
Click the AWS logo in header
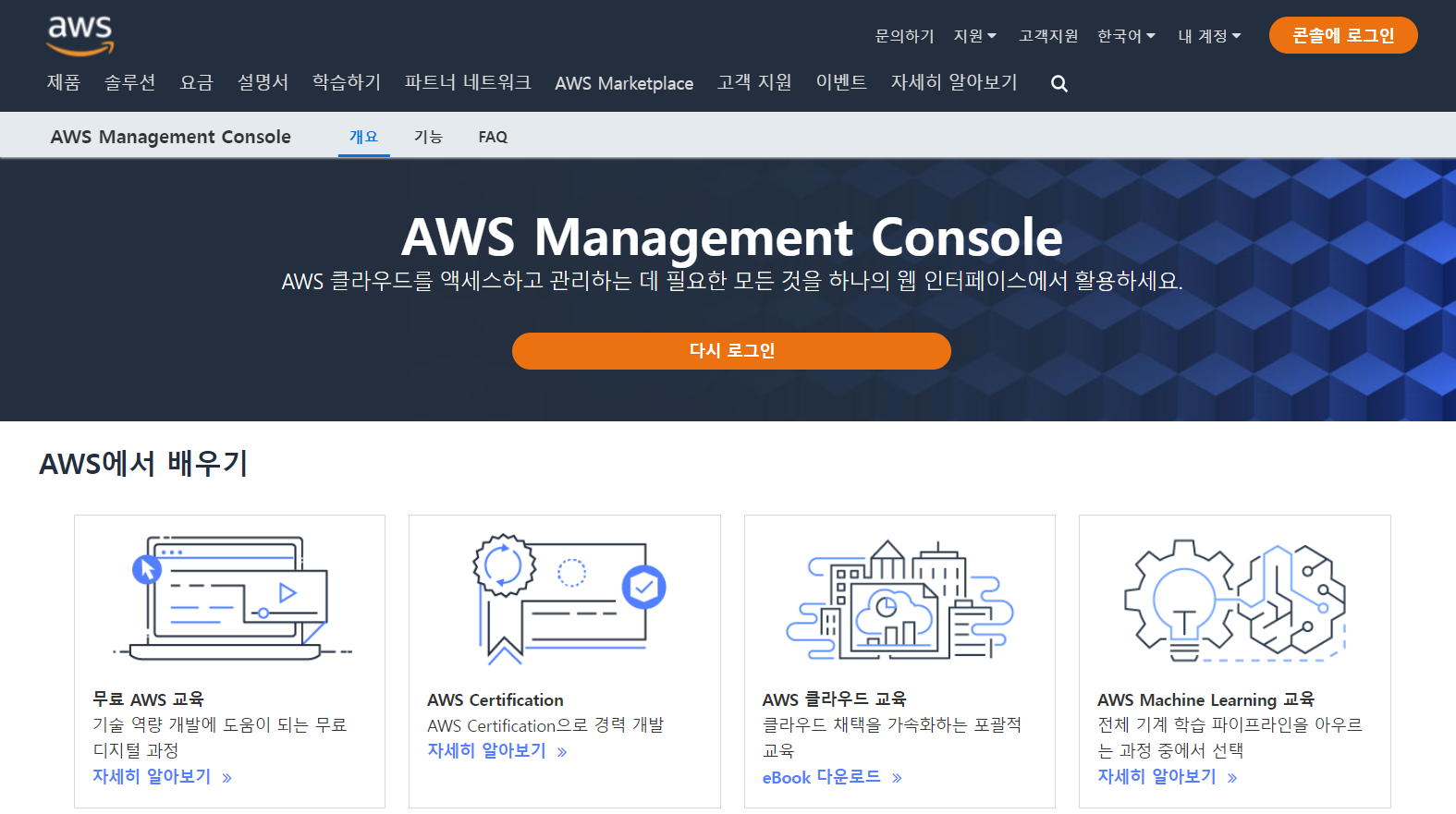coord(80,36)
